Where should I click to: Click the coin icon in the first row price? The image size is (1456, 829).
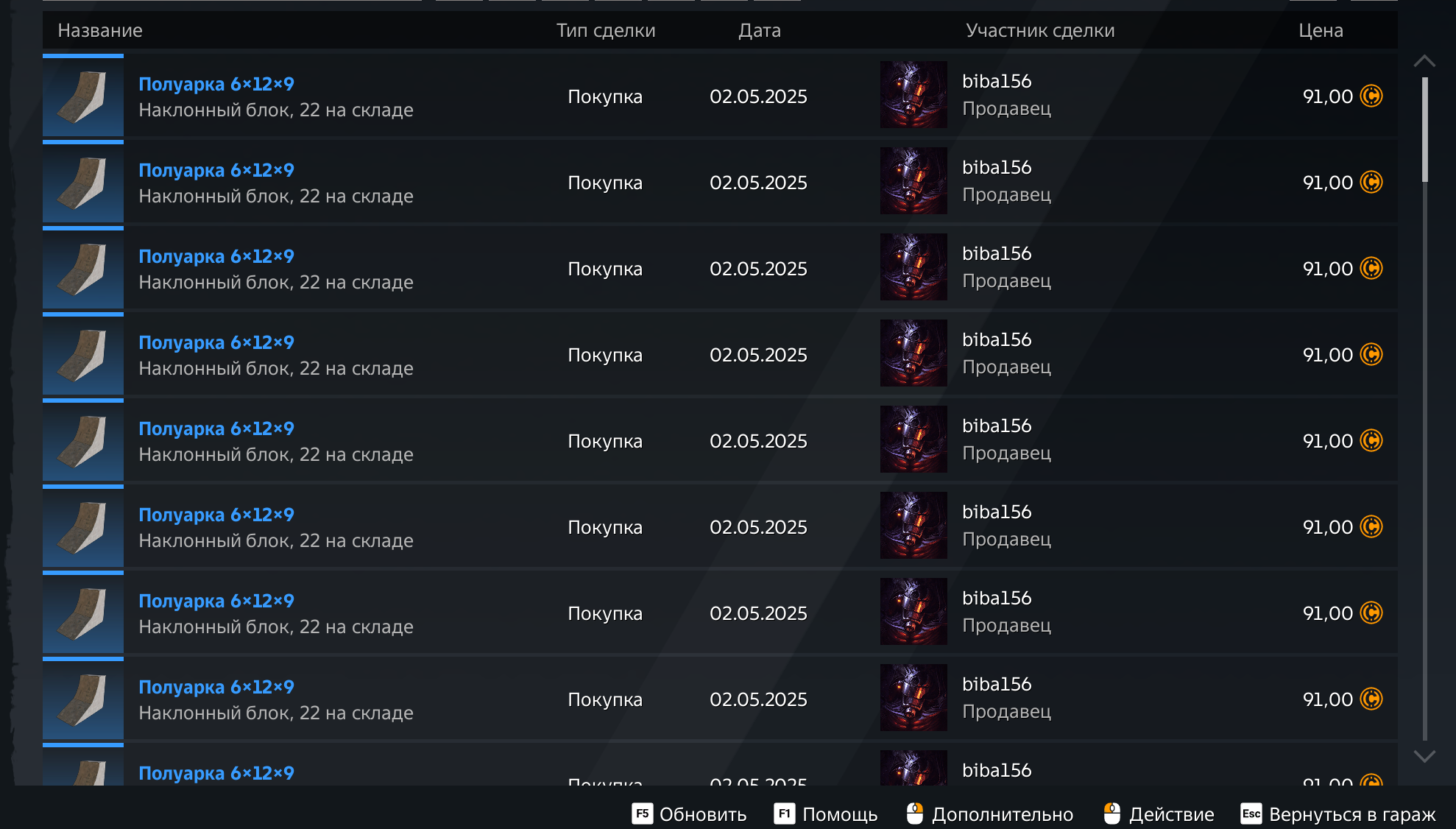1371,96
